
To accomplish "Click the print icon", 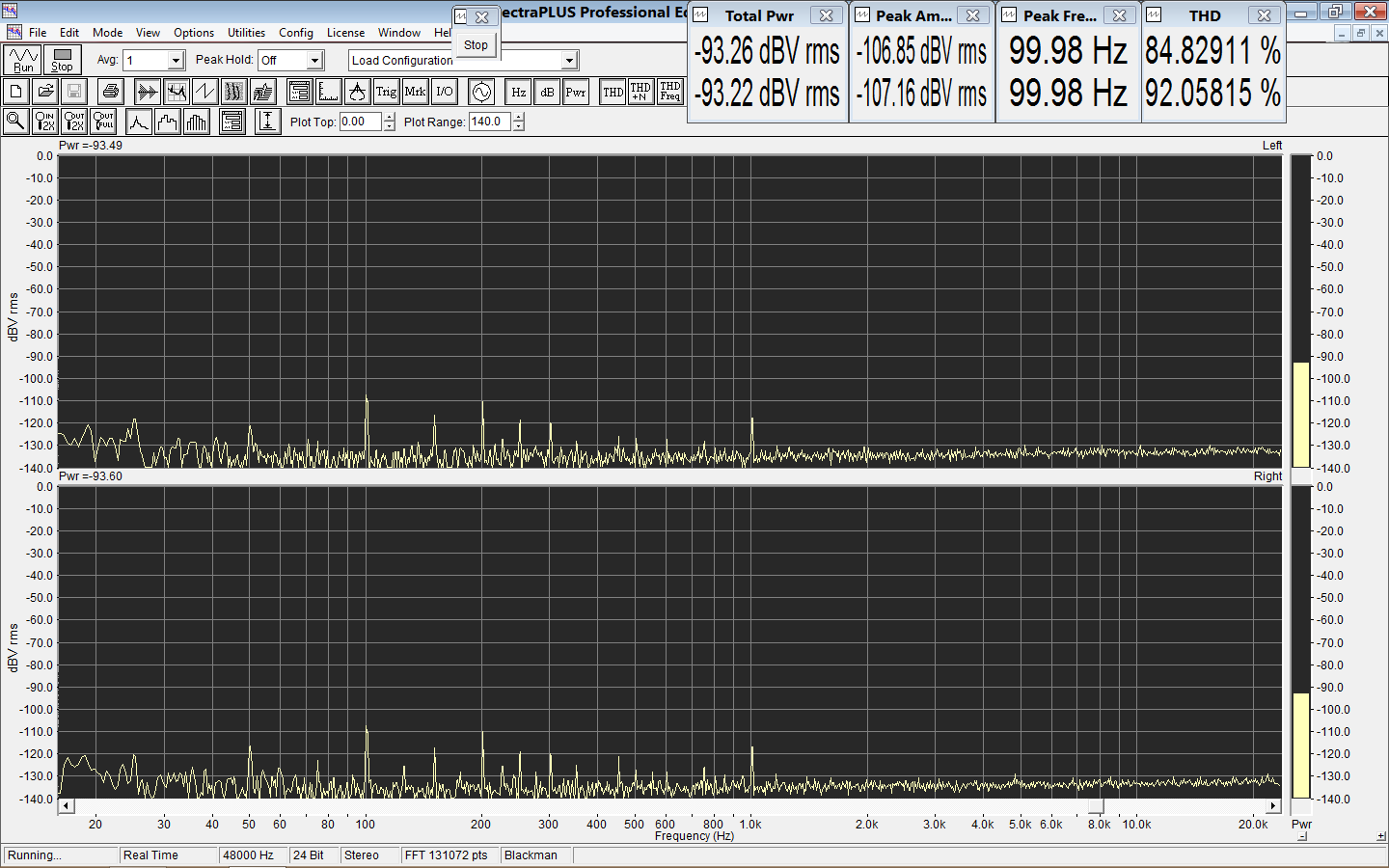I will click(x=111, y=92).
